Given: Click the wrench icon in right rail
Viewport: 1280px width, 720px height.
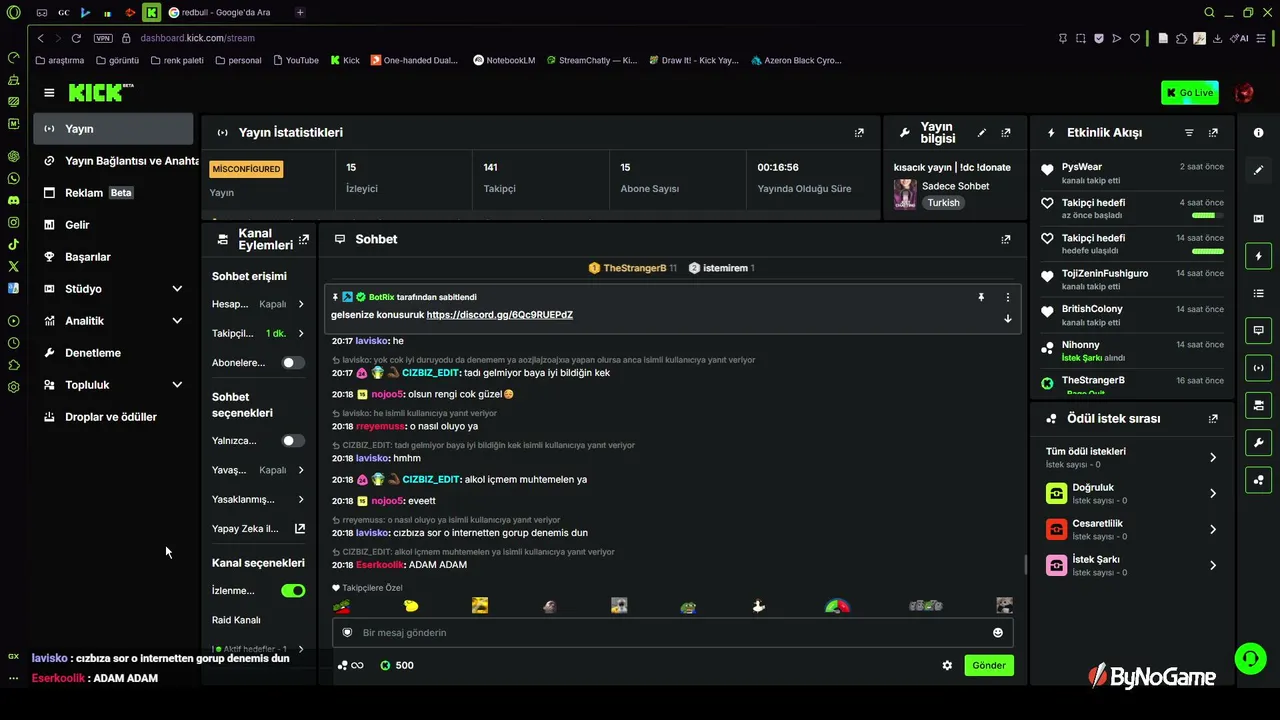Looking at the screenshot, I should 1258,443.
